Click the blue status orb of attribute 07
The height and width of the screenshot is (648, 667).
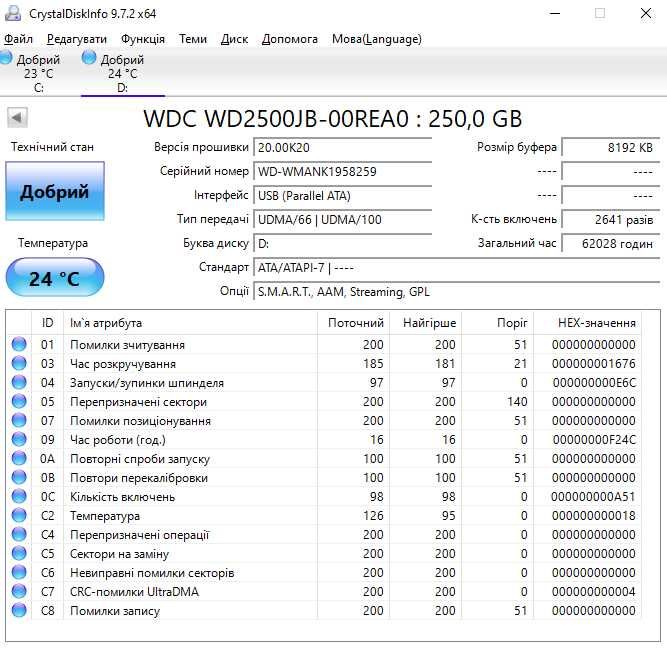(19, 420)
